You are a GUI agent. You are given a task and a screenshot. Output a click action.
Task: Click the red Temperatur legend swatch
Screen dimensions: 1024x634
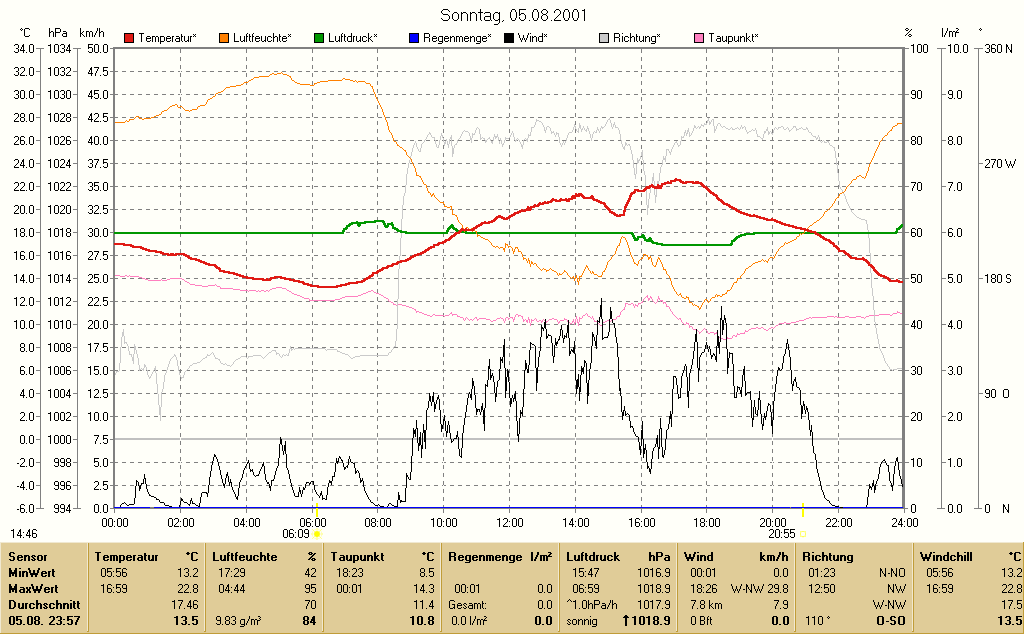(129, 39)
